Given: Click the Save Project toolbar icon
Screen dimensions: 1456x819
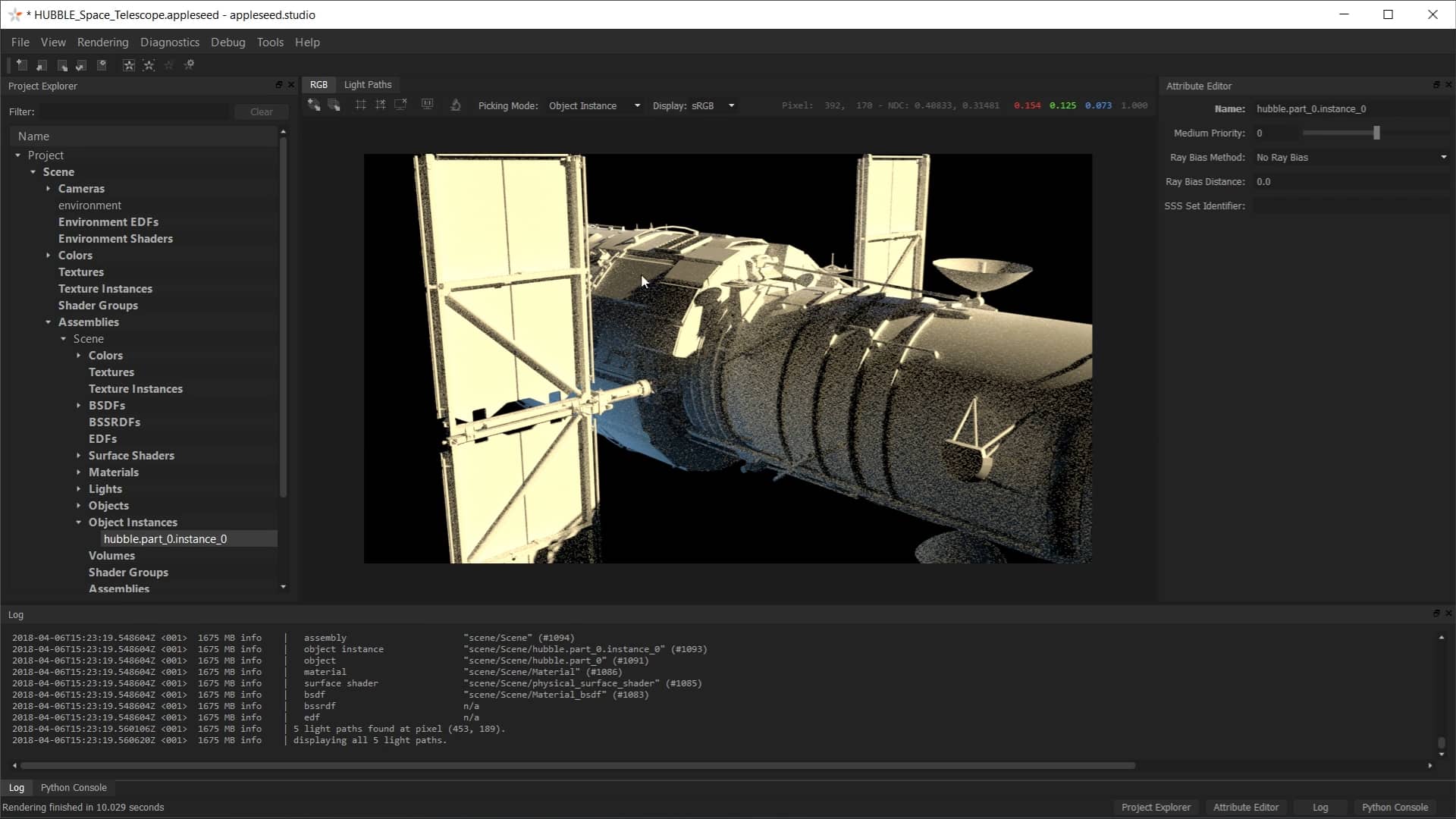Looking at the screenshot, I should point(62,65).
